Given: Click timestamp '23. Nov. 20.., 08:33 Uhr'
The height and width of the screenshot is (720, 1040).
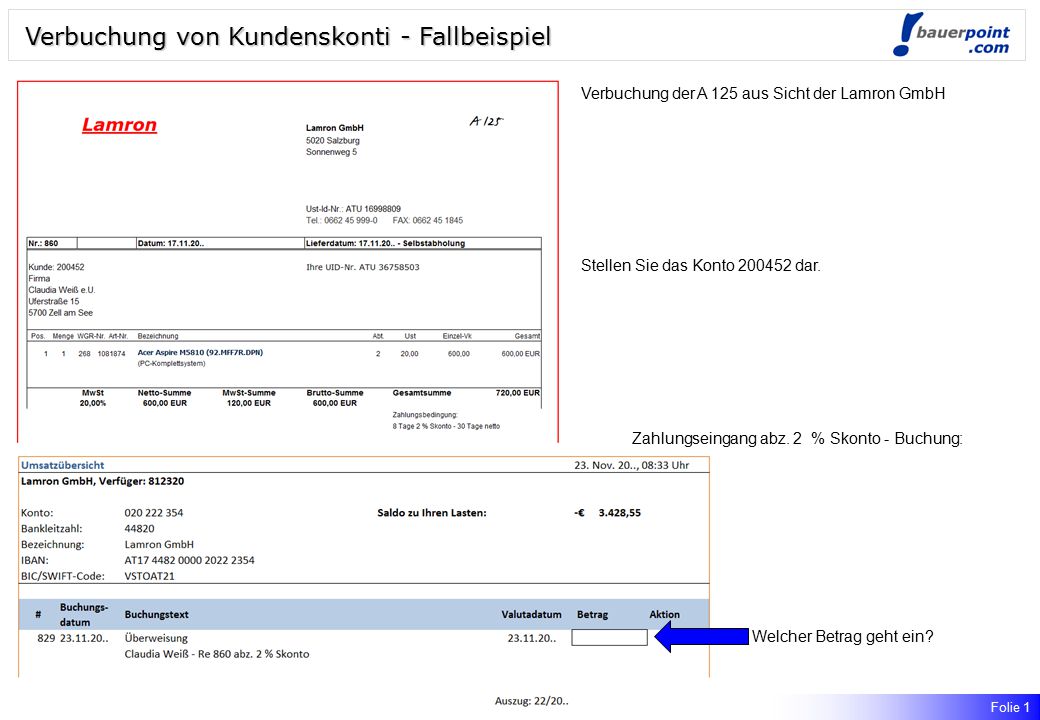Looking at the screenshot, I should [631, 465].
